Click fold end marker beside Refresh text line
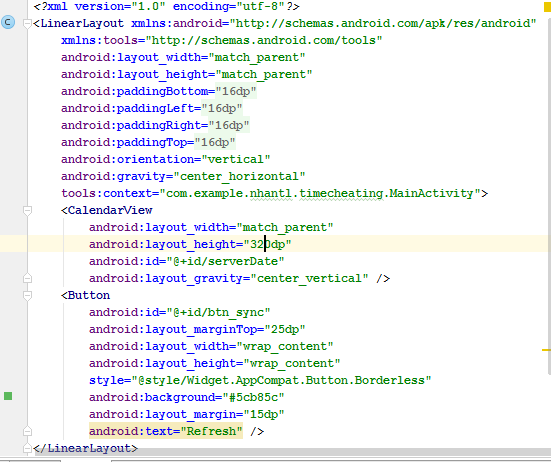The image size is (551, 462). pyautogui.click(x=27, y=431)
